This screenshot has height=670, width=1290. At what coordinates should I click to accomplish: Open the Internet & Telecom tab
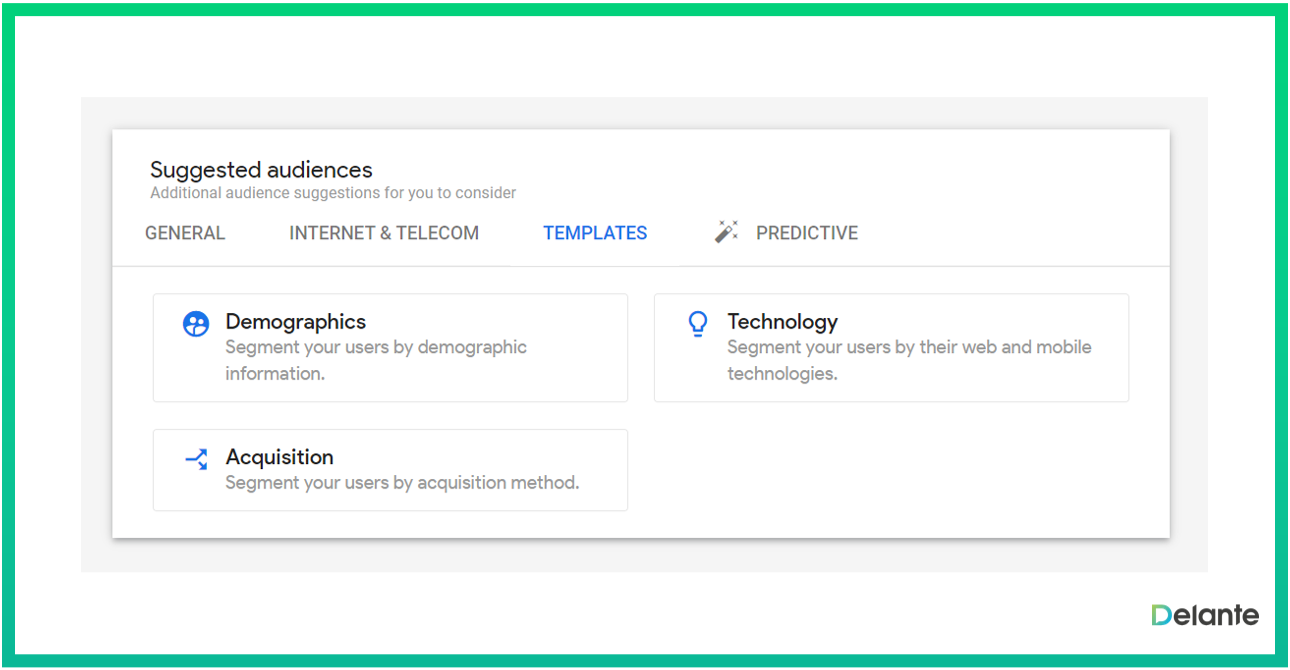[384, 233]
